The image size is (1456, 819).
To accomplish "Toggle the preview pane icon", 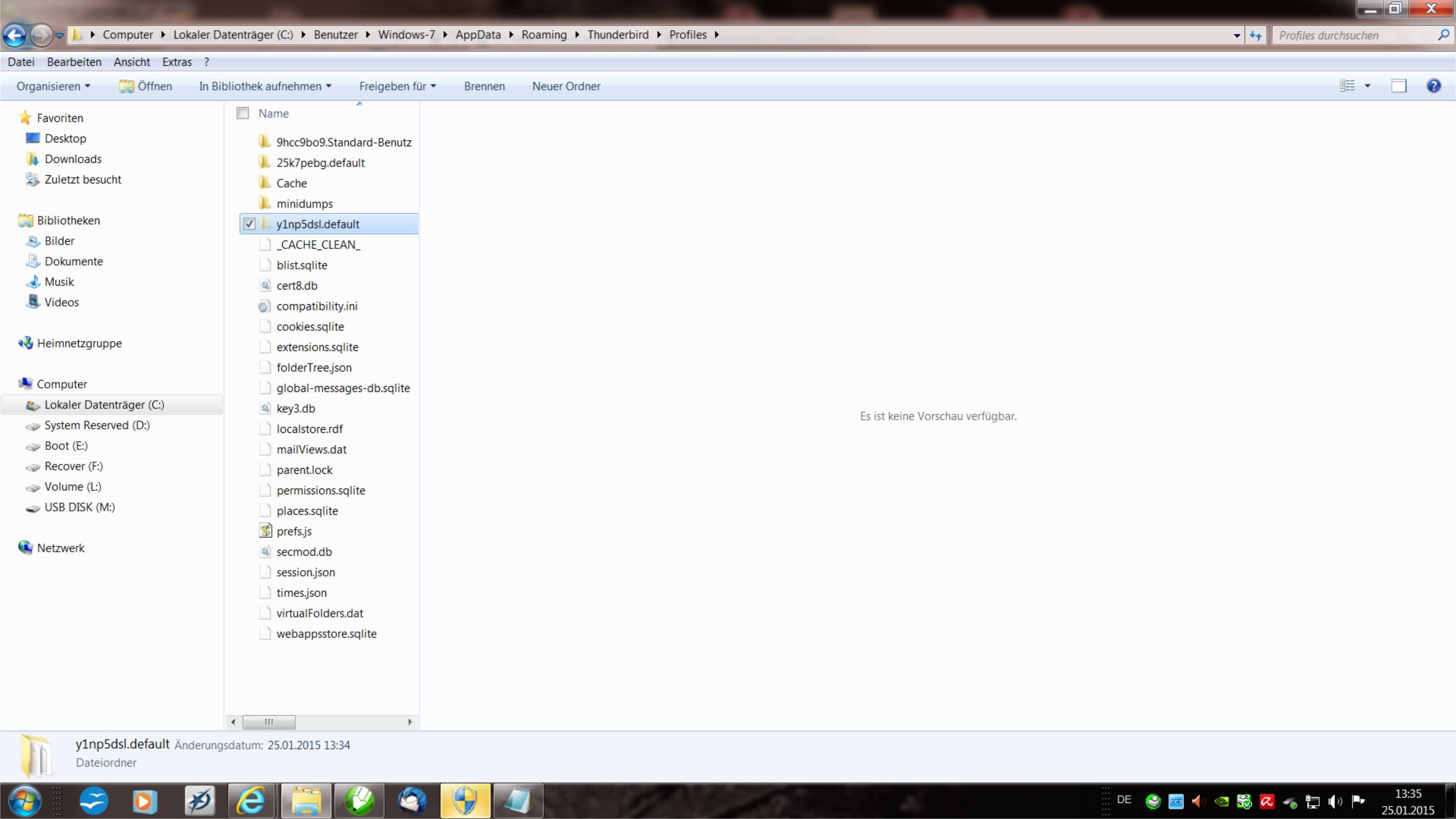I will pos(1398,86).
